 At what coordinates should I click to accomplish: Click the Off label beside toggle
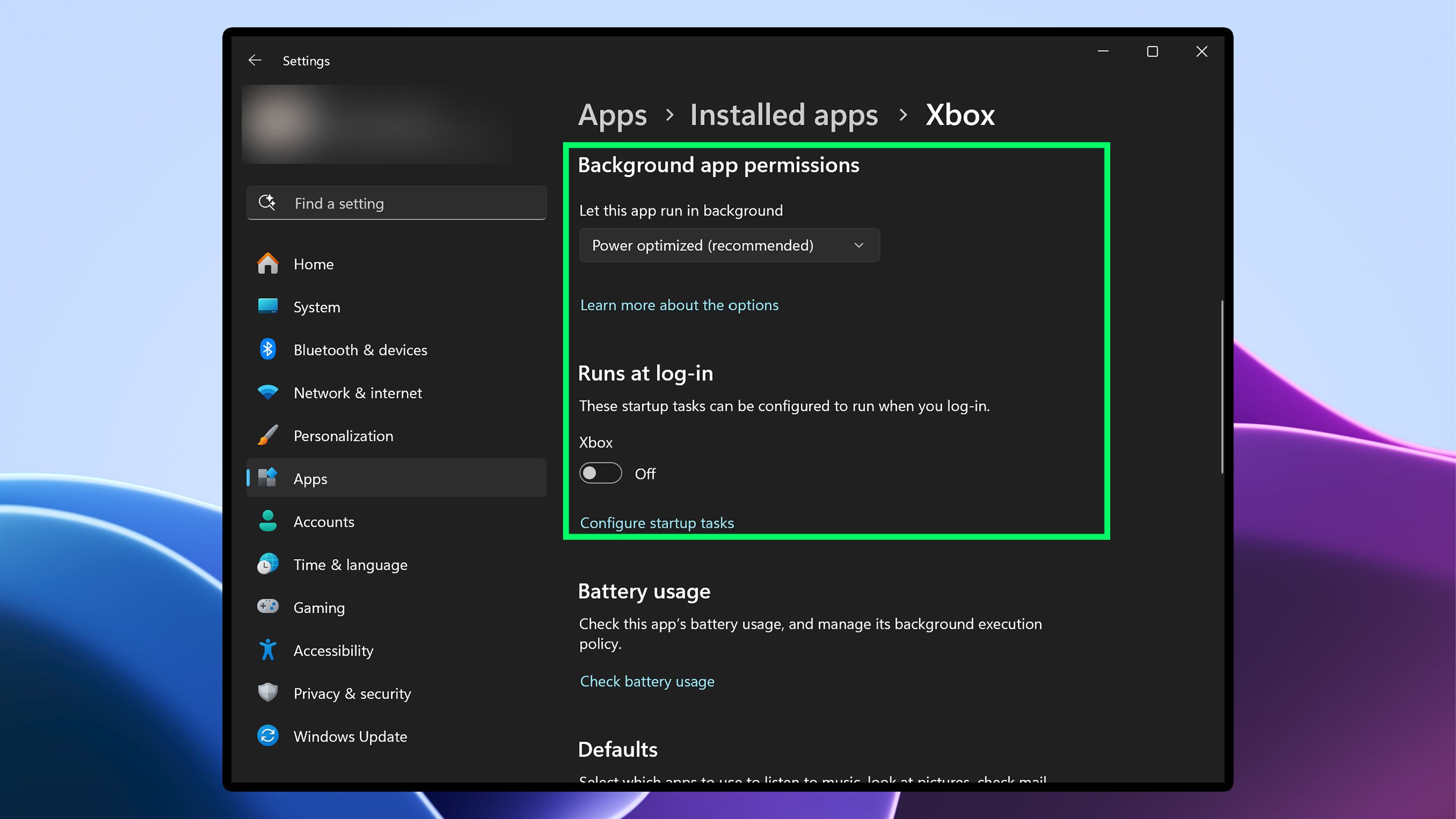[x=645, y=474]
